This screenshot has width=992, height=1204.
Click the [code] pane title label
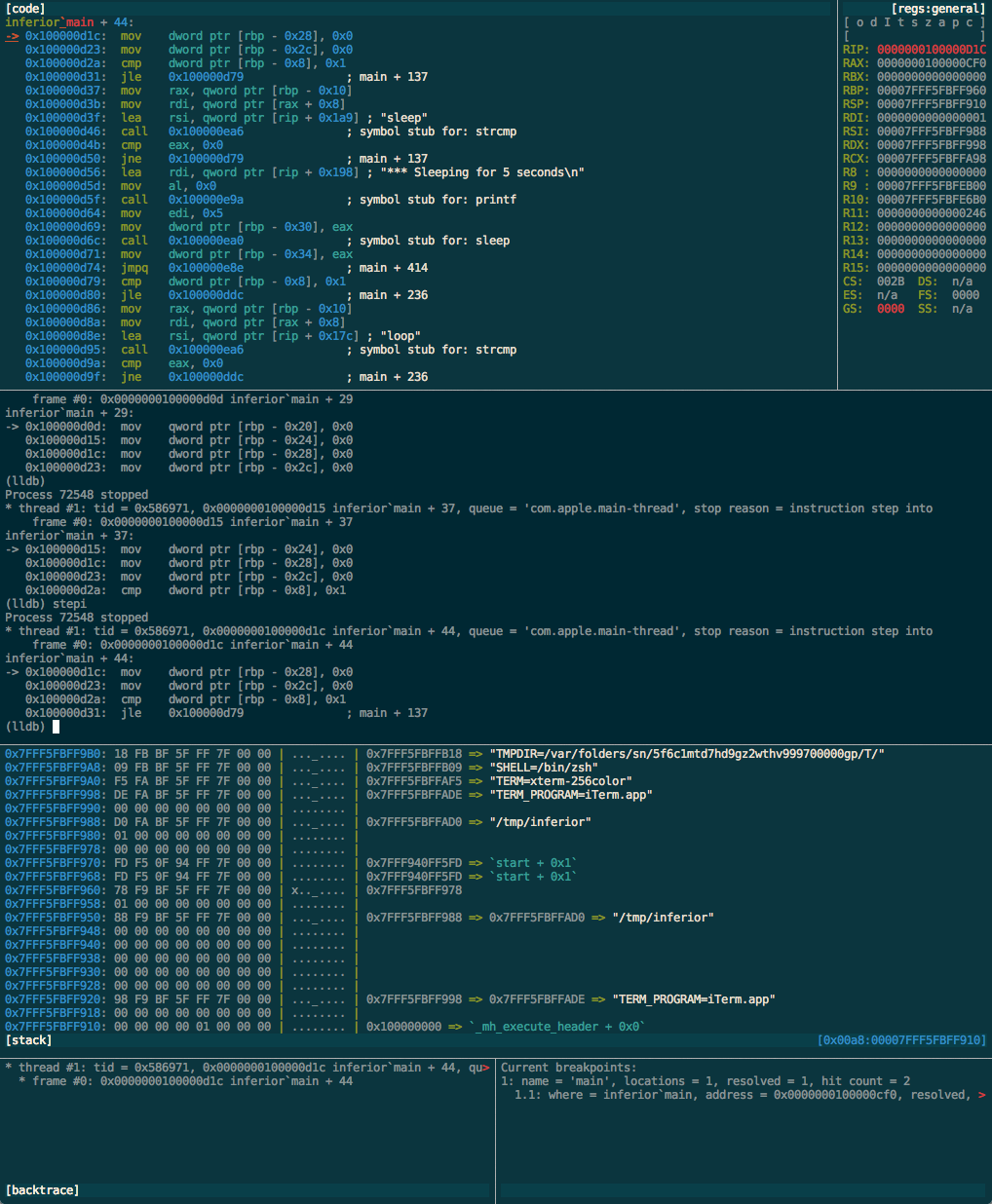(25, 9)
